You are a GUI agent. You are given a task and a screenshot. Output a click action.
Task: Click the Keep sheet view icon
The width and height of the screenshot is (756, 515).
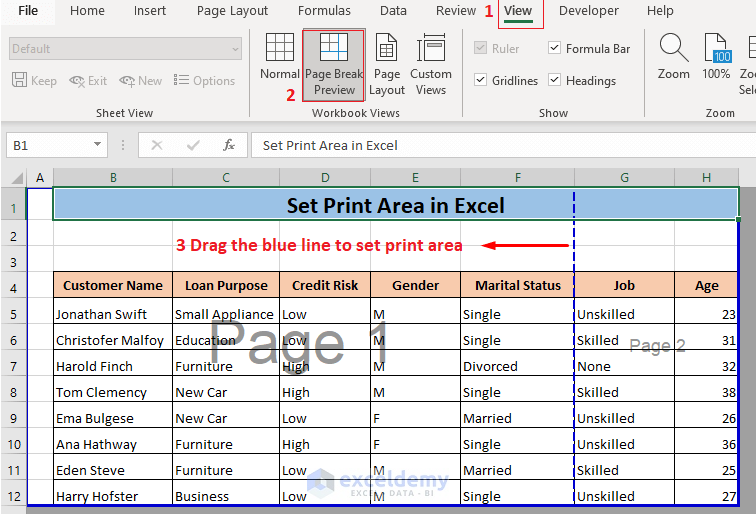[20, 80]
